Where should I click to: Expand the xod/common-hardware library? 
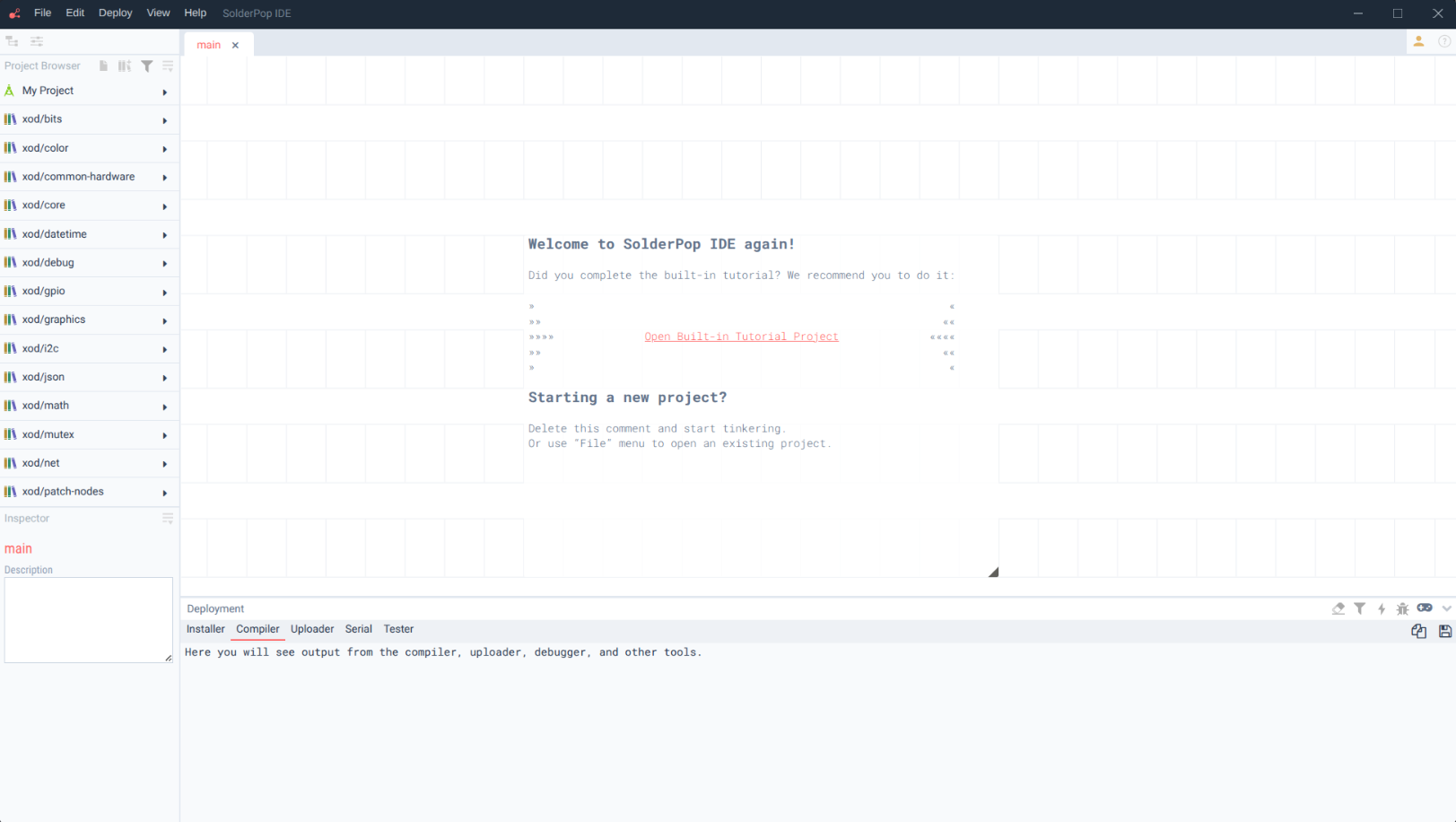coord(165,178)
